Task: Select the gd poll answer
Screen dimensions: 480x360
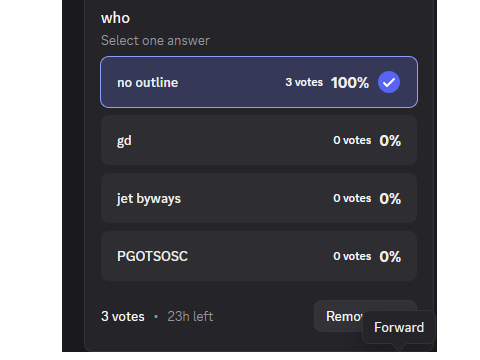Action: coord(259,140)
